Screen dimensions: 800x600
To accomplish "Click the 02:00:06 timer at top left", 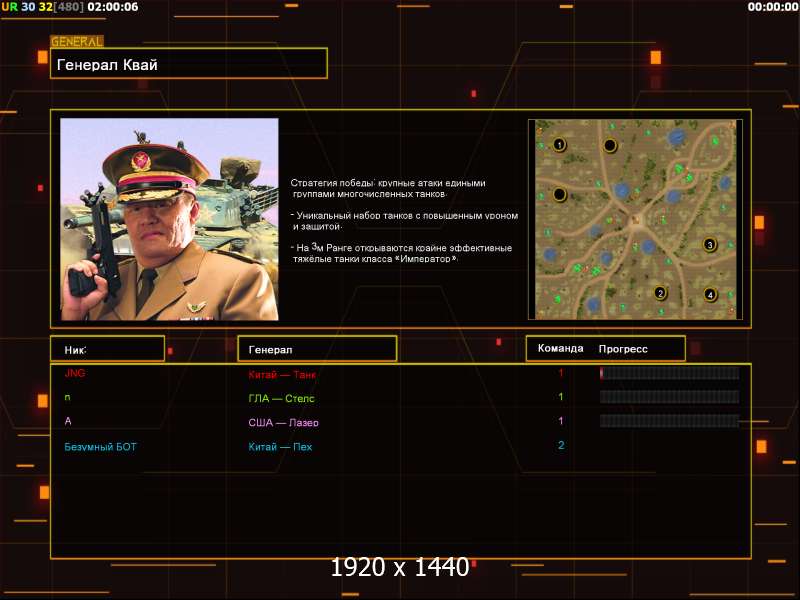I will coord(113,7).
